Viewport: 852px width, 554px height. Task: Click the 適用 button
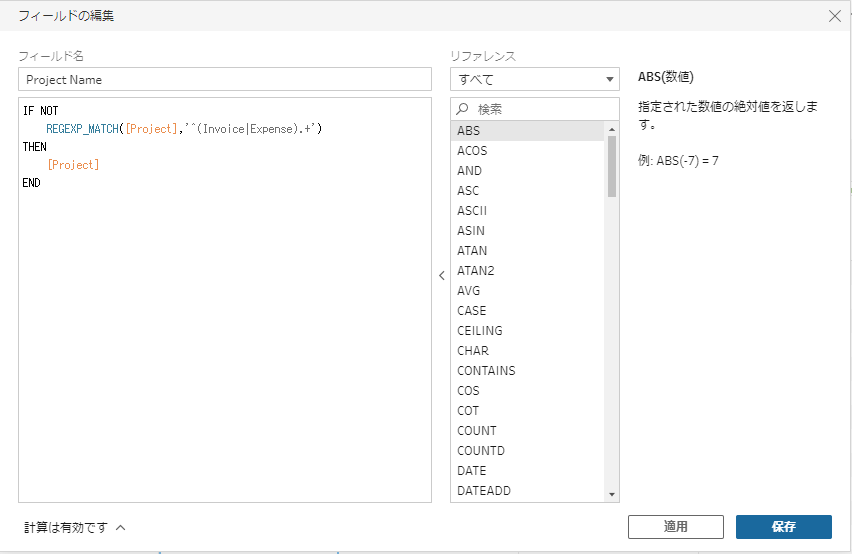pyautogui.click(x=675, y=527)
